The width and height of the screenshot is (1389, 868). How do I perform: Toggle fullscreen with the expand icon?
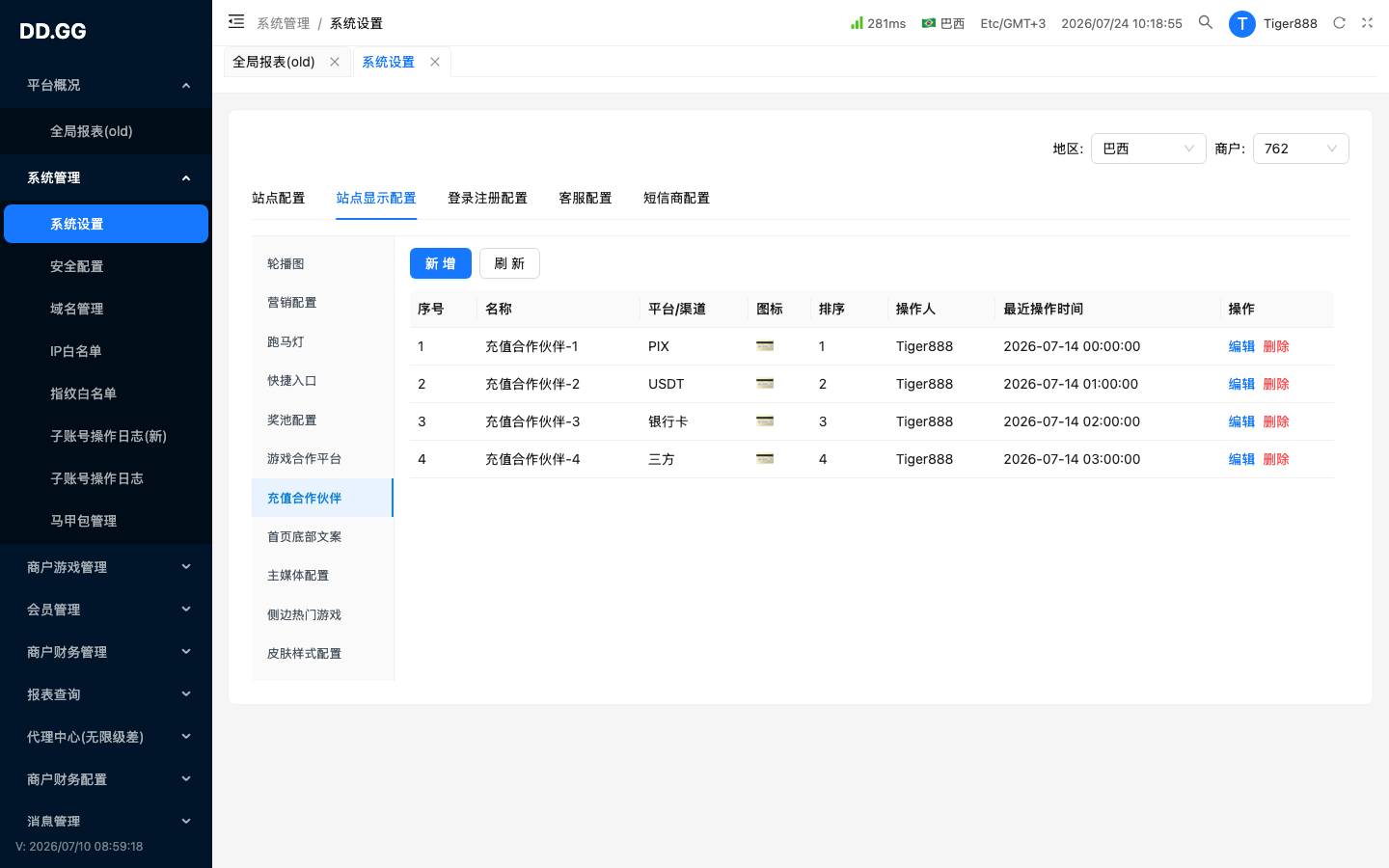(x=1367, y=23)
